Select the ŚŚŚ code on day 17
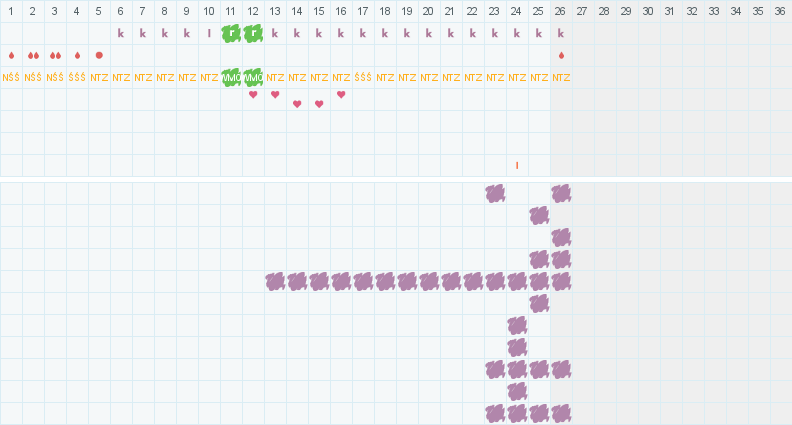 point(363,77)
